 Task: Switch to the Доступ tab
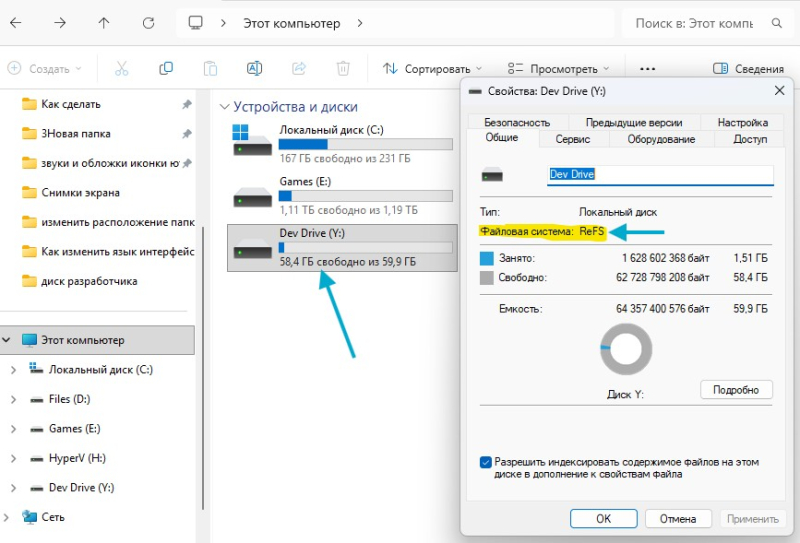[x=749, y=139]
